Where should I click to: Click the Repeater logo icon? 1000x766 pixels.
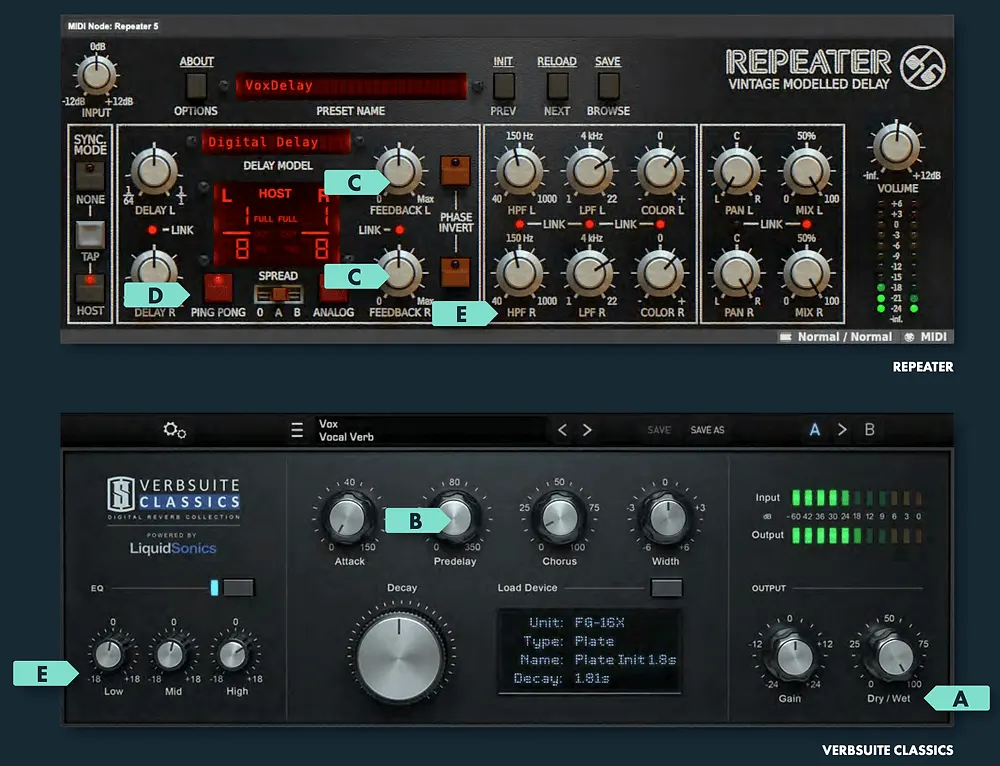pyautogui.click(x=922, y=67)
